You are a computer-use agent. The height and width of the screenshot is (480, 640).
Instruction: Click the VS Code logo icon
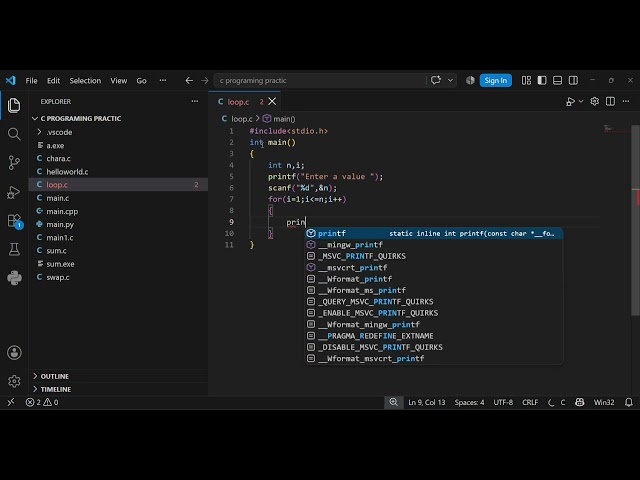11,80
